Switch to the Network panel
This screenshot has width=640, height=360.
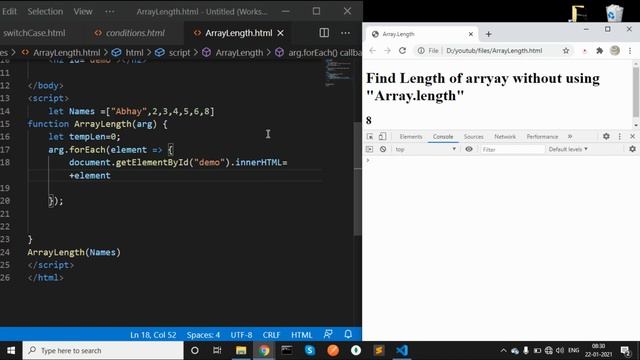pos(505,137)
